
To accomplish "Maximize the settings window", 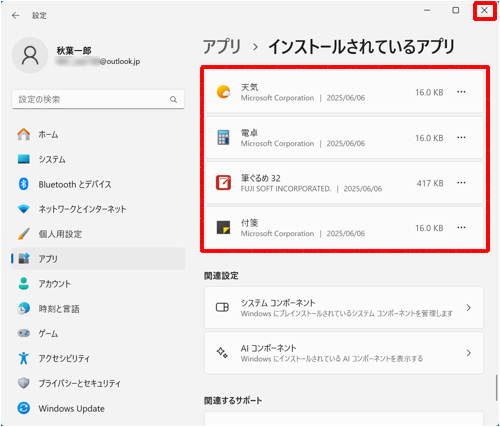I will pyautogui.click(x=456, y=10).
